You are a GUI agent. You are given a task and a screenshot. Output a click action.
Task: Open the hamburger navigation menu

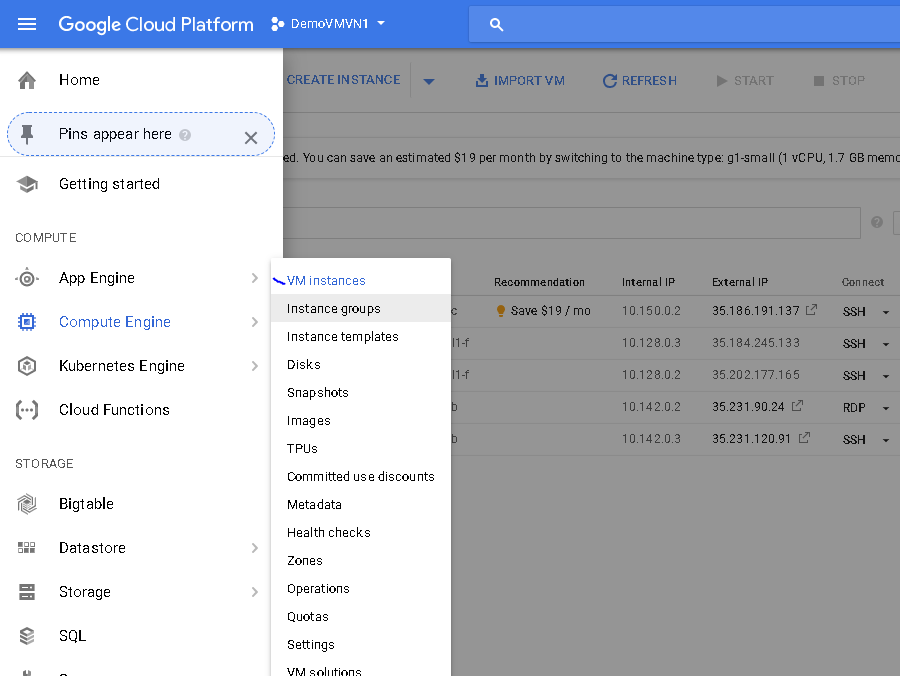coord(27,24)
